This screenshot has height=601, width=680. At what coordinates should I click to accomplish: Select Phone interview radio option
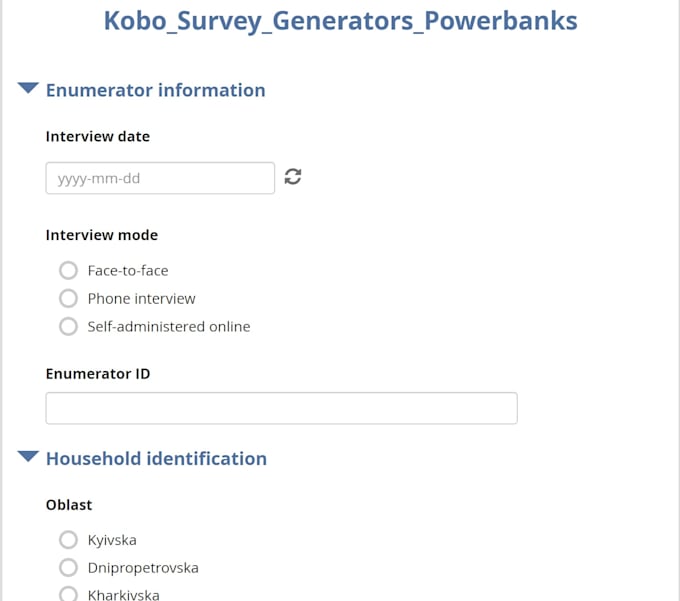[69, 298]
